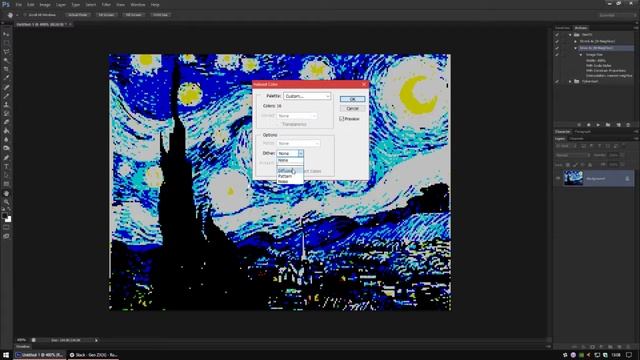Image resolution: width=640 pixels, height=360 pixels.
Task: Change screen mode icon in toolbox
Action: tap(6, 236)
